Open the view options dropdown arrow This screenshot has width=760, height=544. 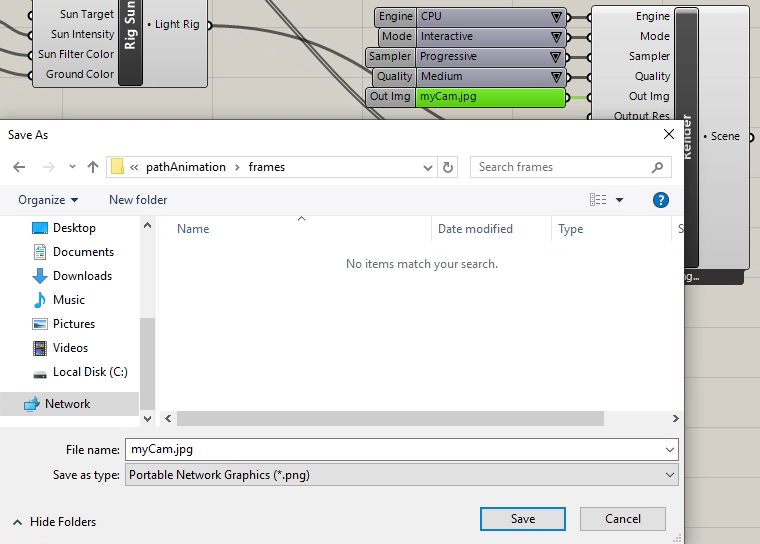(619, 200)
